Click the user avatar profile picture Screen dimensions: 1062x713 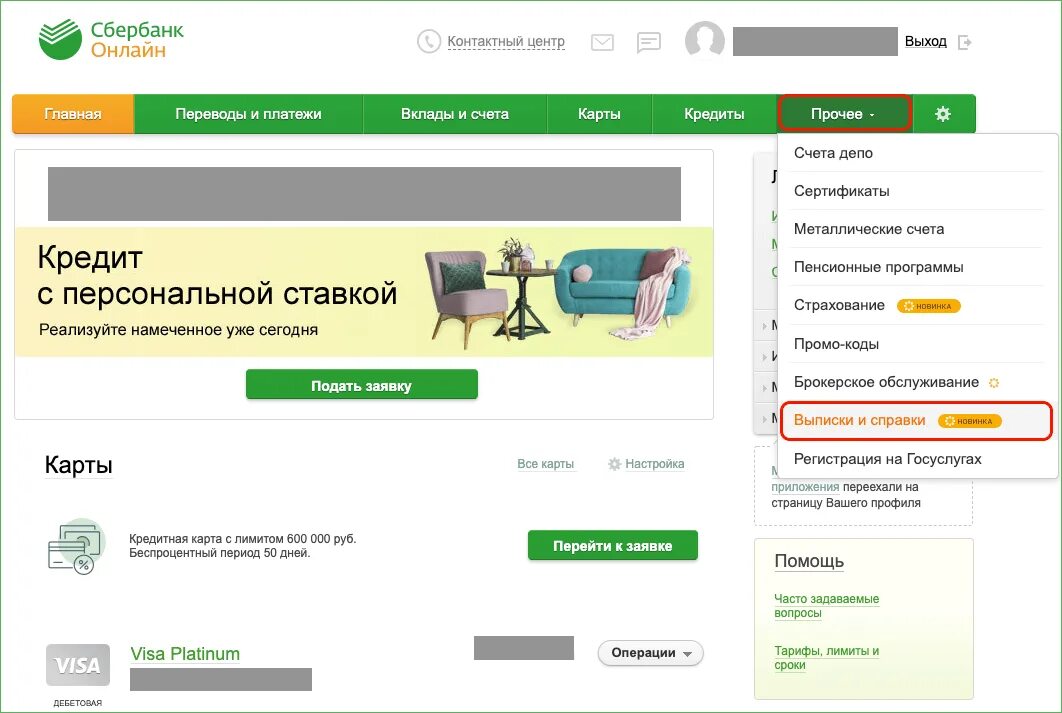coord(704,41)
